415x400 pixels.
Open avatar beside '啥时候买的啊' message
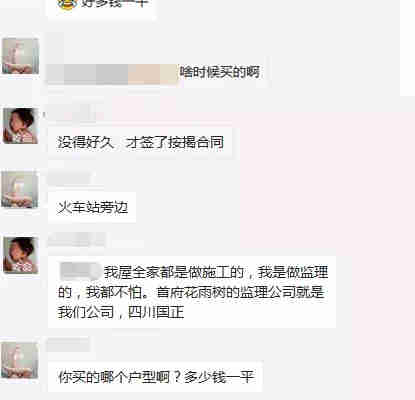(x=20, y=56)
